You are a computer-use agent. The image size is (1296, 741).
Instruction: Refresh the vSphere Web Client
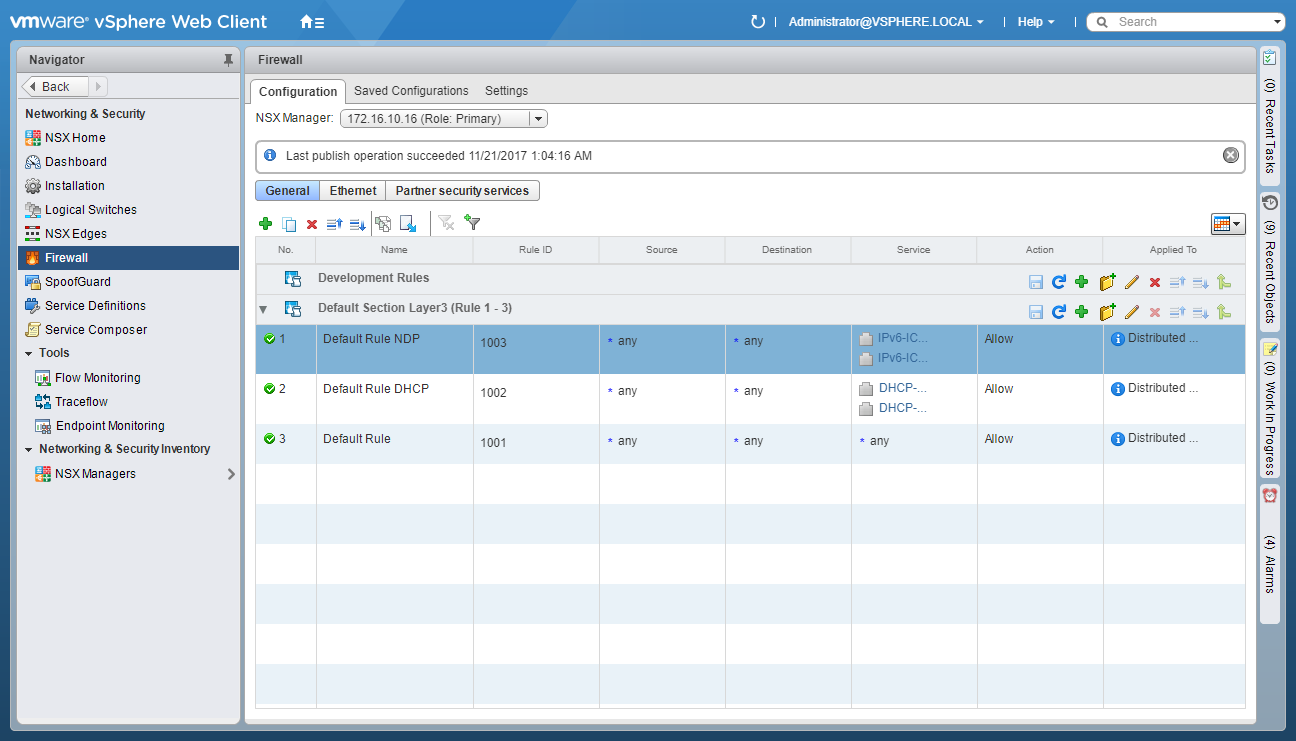click(757, 22)
